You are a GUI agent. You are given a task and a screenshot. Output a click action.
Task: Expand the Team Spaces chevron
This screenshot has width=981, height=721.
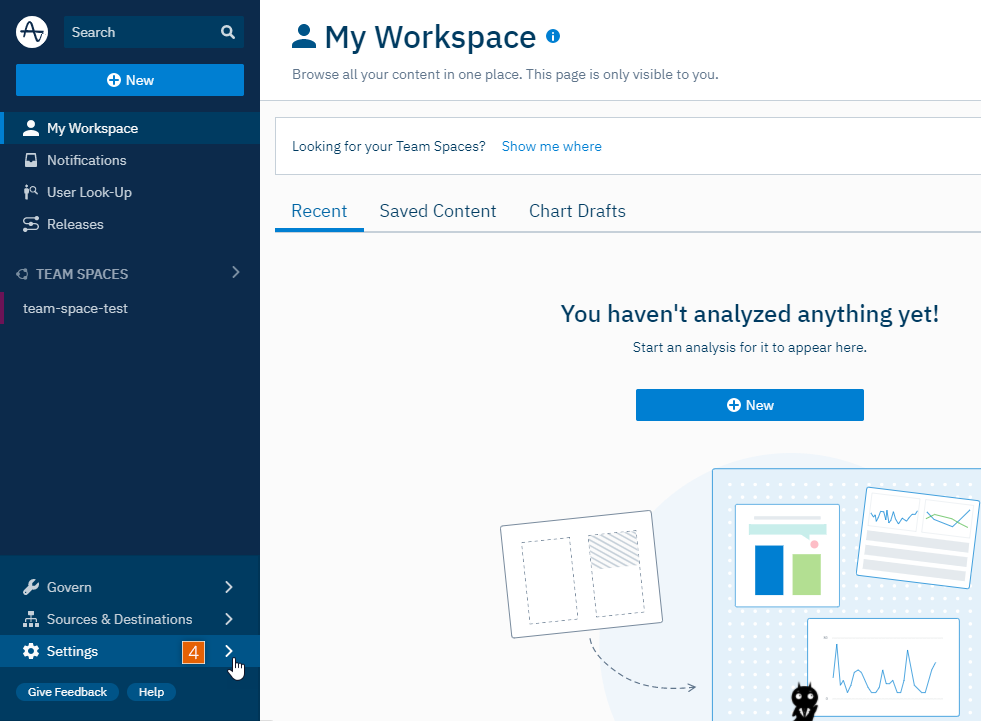coord(235,272)
